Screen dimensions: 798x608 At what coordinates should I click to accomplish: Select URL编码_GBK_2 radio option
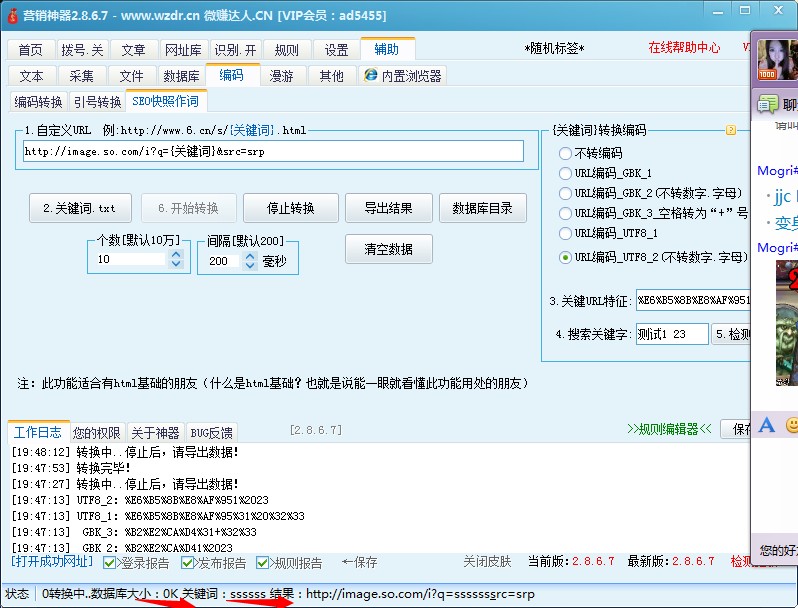(x=565, y=193)
